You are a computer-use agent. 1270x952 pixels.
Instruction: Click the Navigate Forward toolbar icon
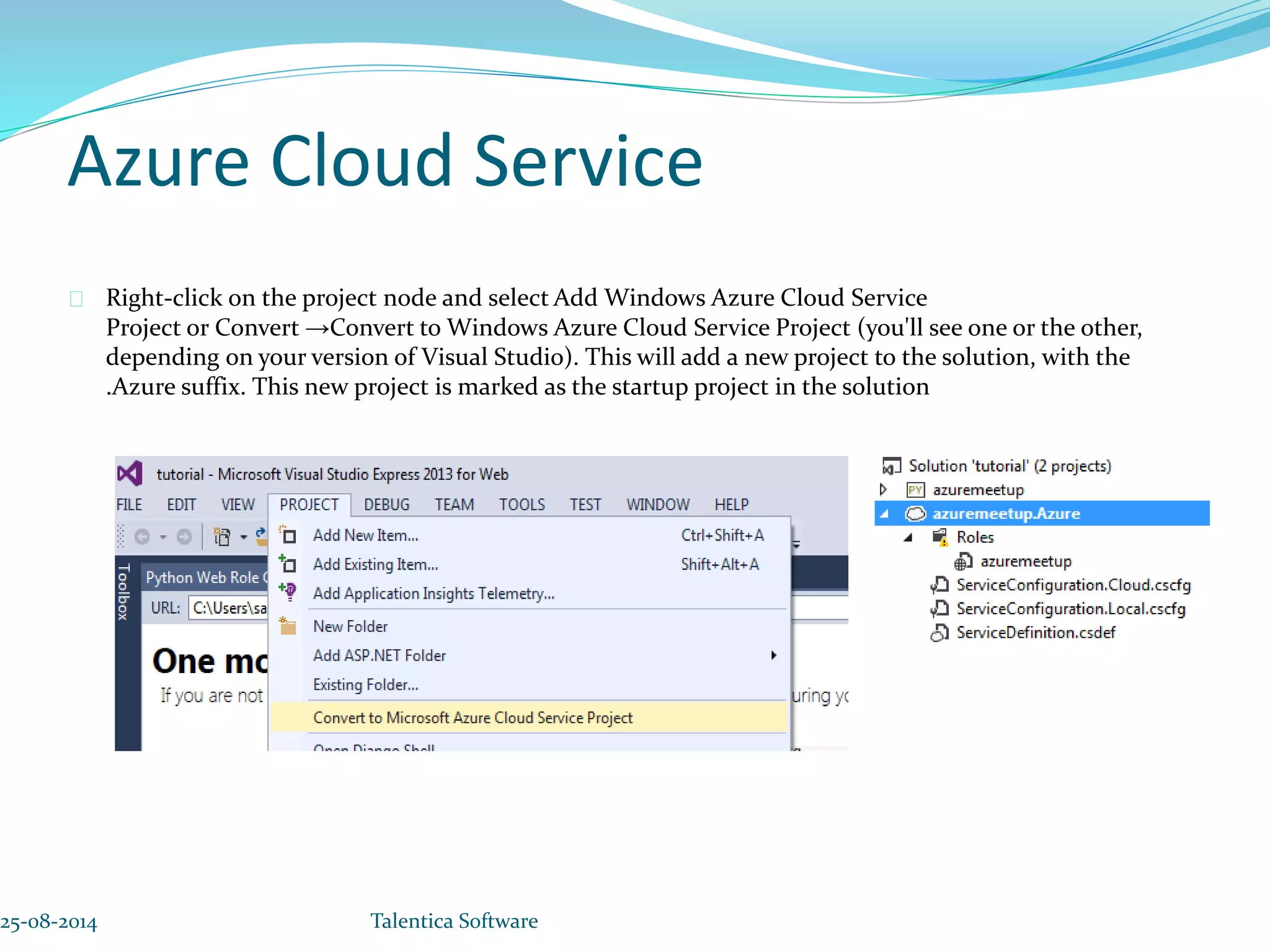(184, 536)
